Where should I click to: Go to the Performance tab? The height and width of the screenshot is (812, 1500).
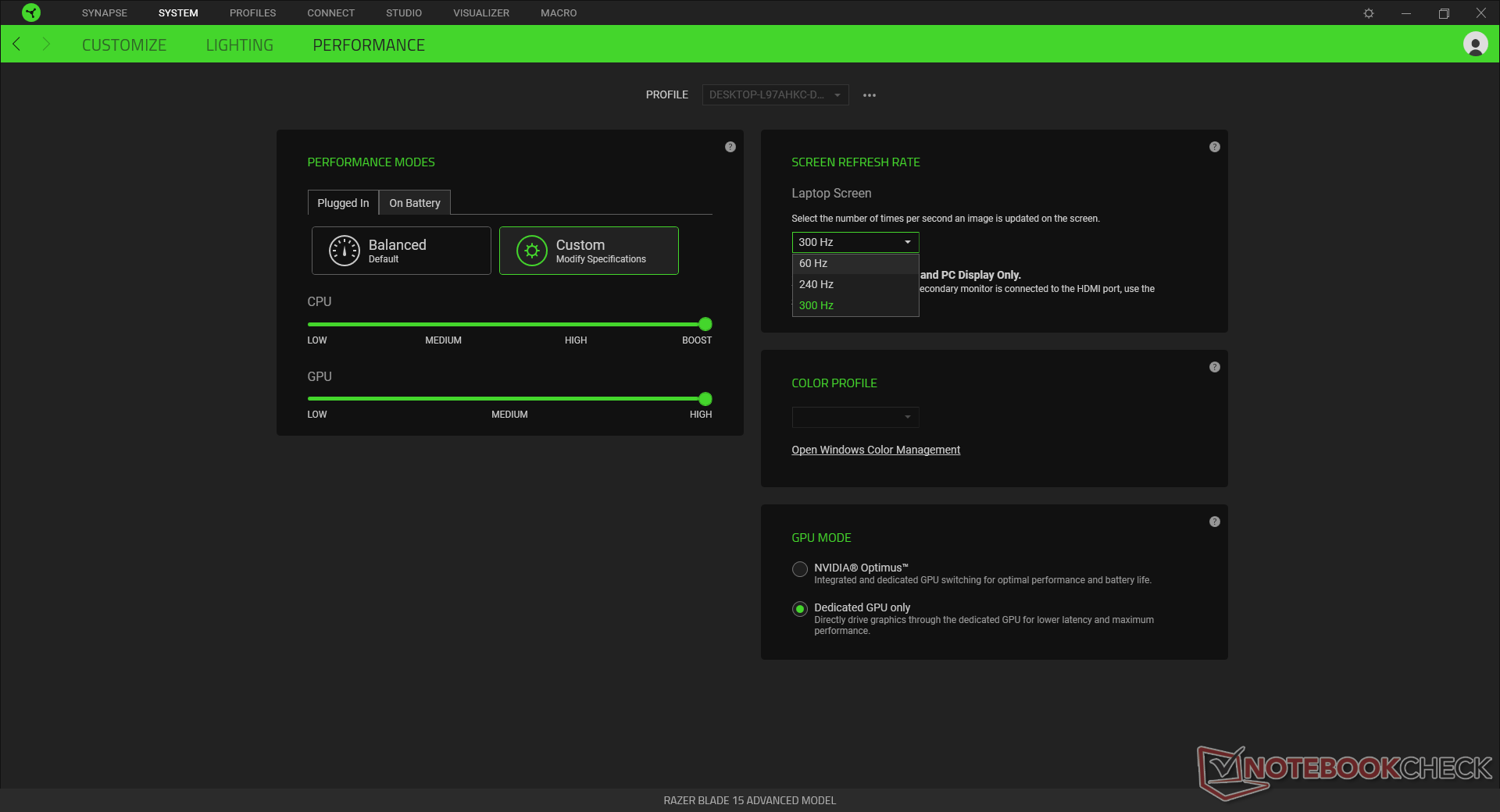click(368, 45)
